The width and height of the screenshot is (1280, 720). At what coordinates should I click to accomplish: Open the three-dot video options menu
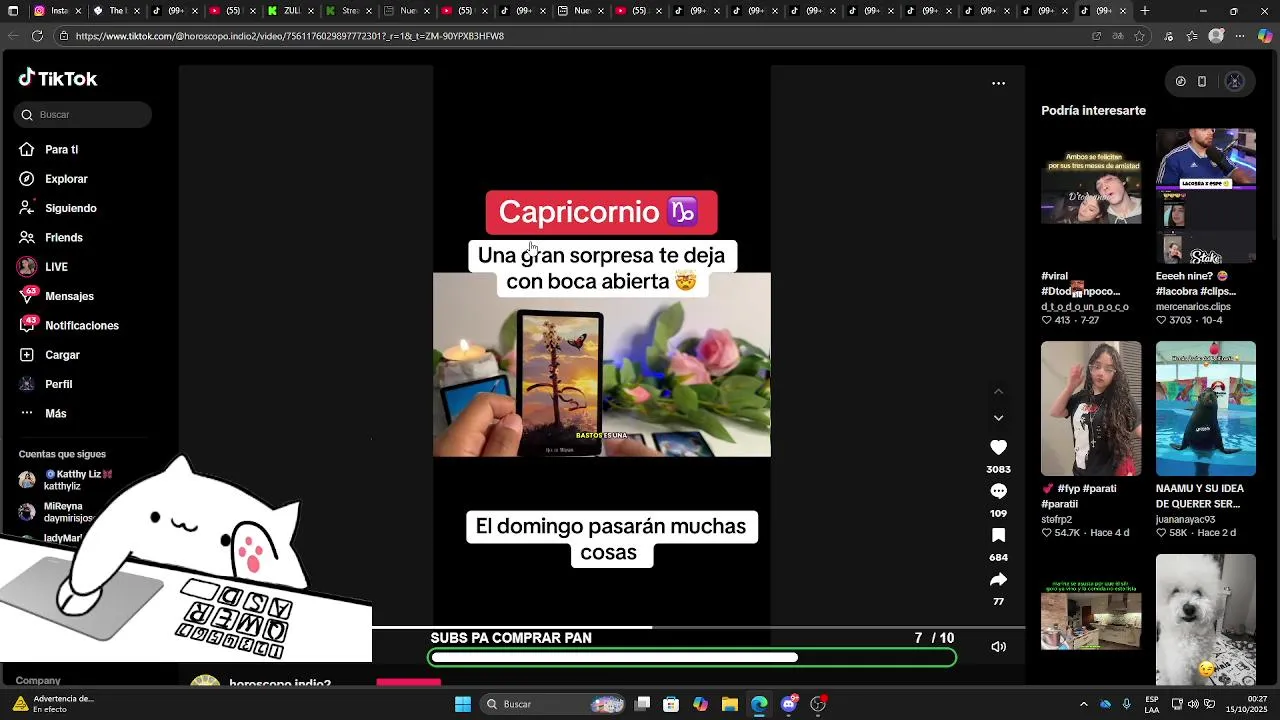coord(998,83)
